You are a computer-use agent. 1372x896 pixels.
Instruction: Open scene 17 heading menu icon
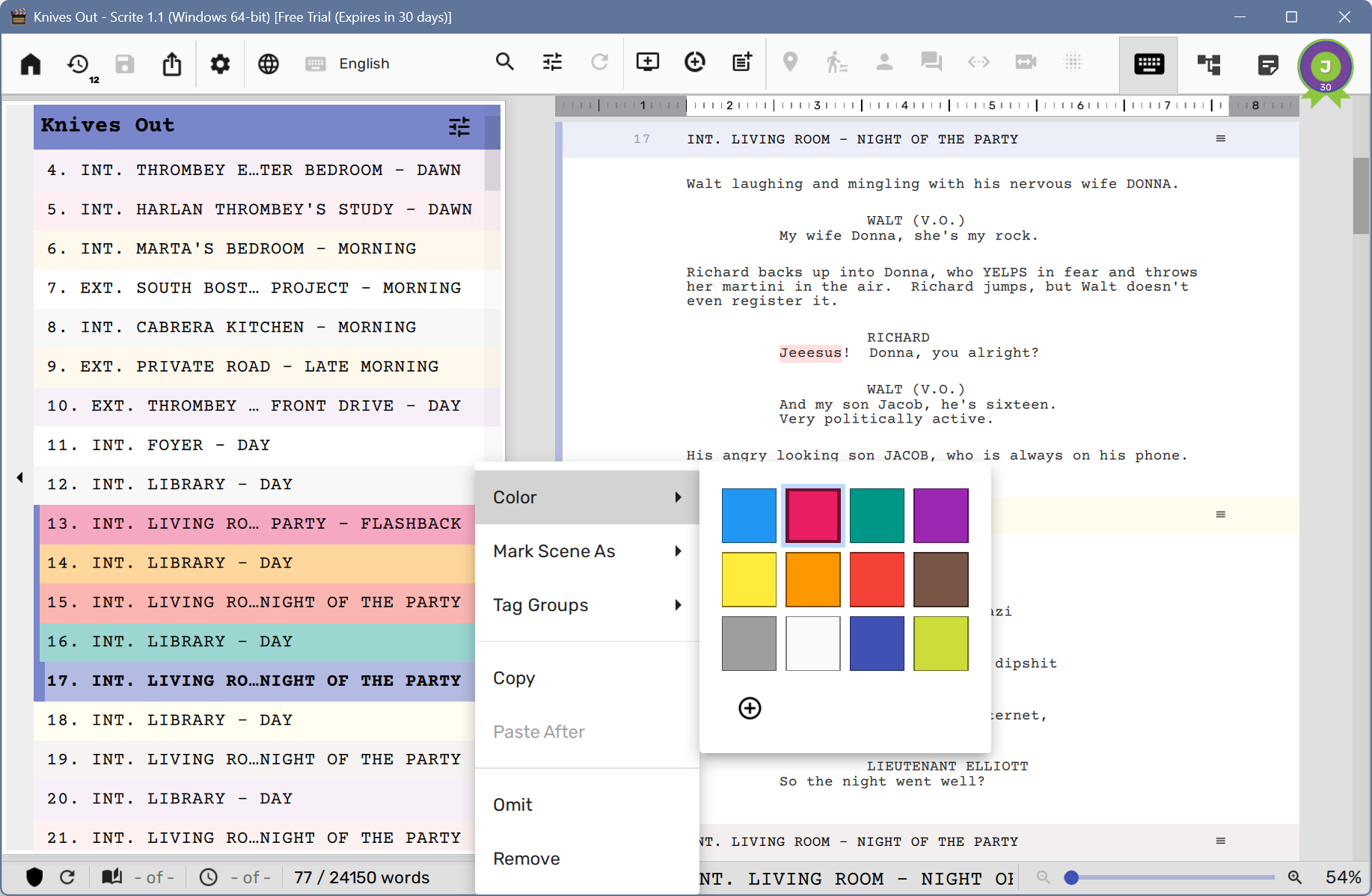click(1220, 138)
